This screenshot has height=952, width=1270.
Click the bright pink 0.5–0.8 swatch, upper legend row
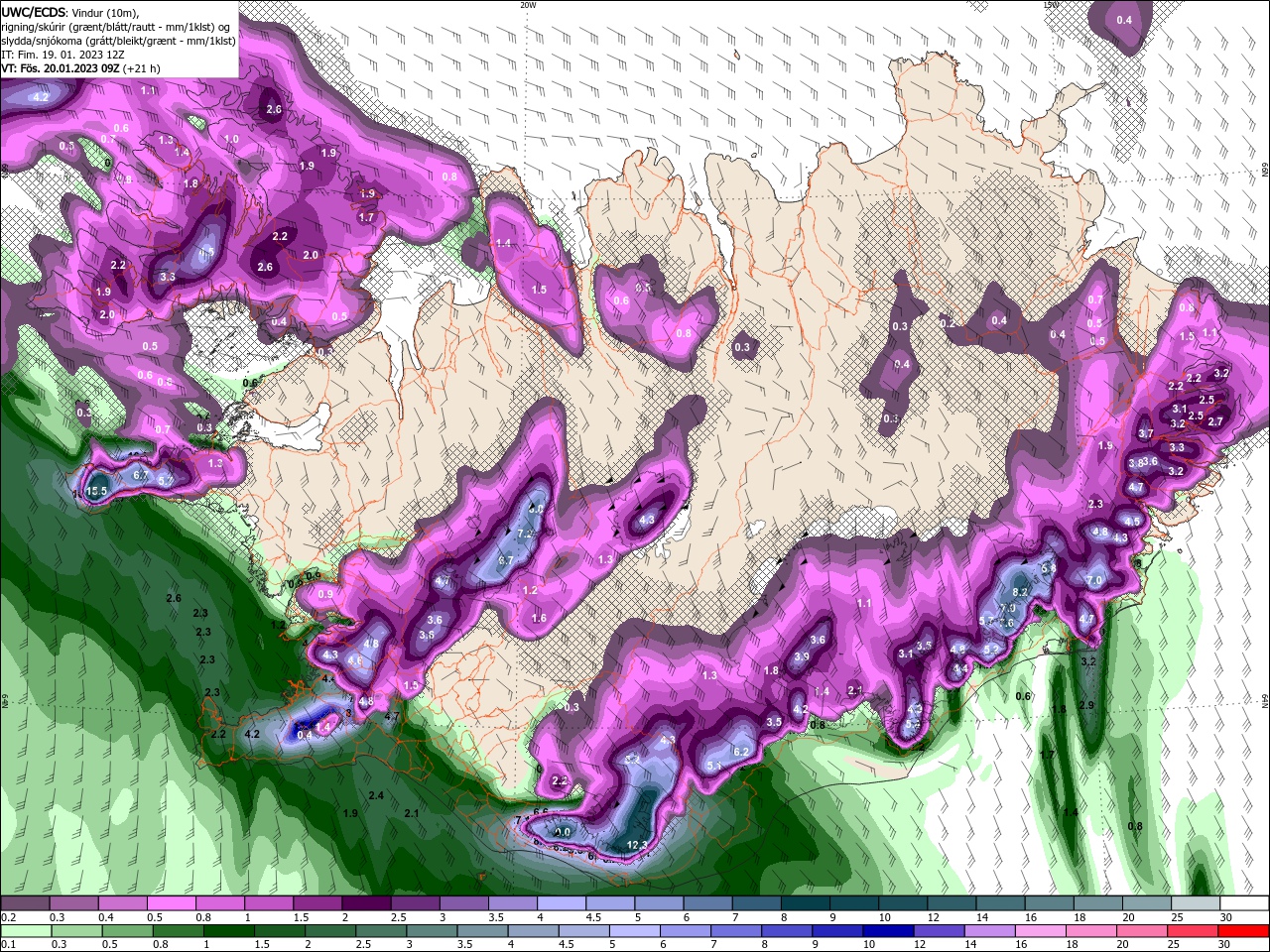[171, 903]
